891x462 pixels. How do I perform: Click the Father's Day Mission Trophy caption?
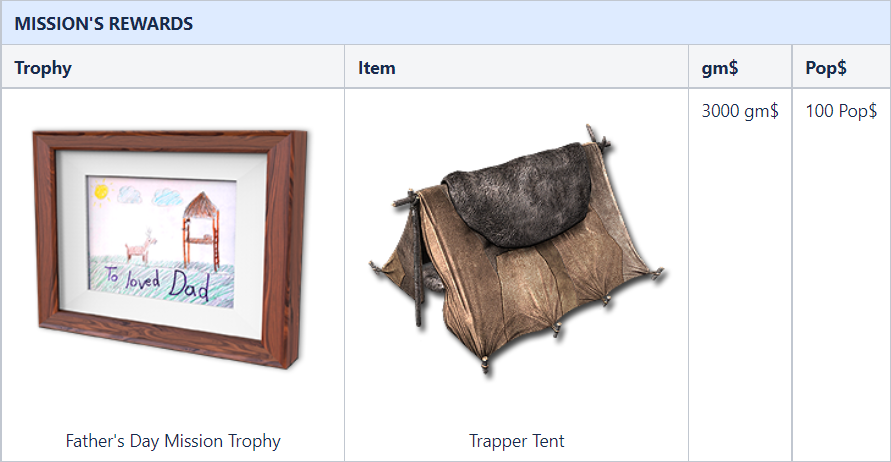173,441
